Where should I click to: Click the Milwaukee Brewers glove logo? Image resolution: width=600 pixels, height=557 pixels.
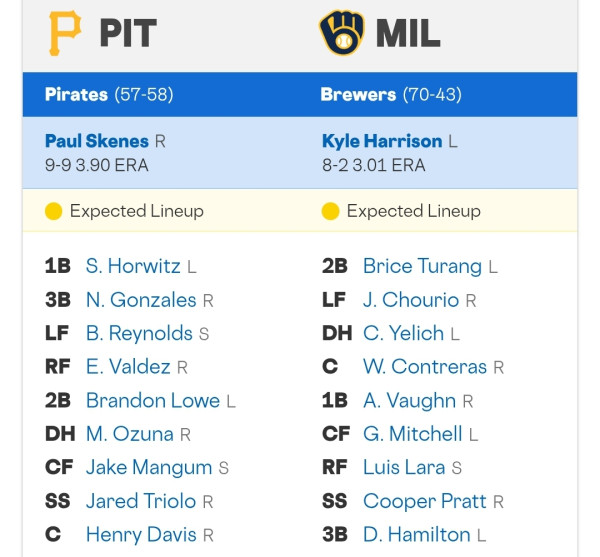click(342, 33)
